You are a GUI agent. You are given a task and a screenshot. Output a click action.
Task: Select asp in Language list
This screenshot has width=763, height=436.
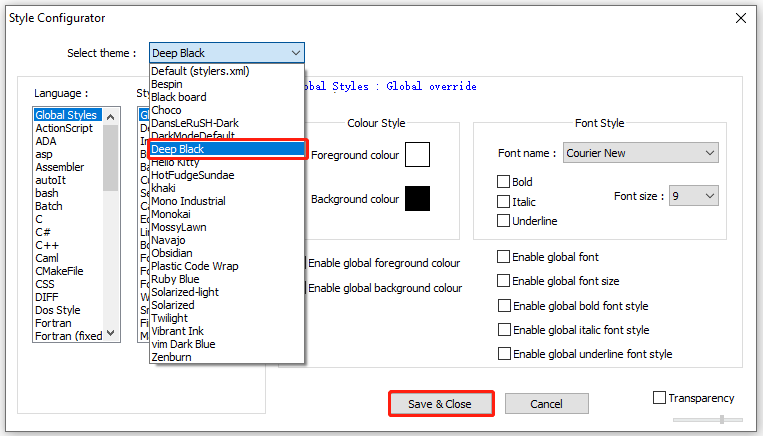[x=68, y=154]
